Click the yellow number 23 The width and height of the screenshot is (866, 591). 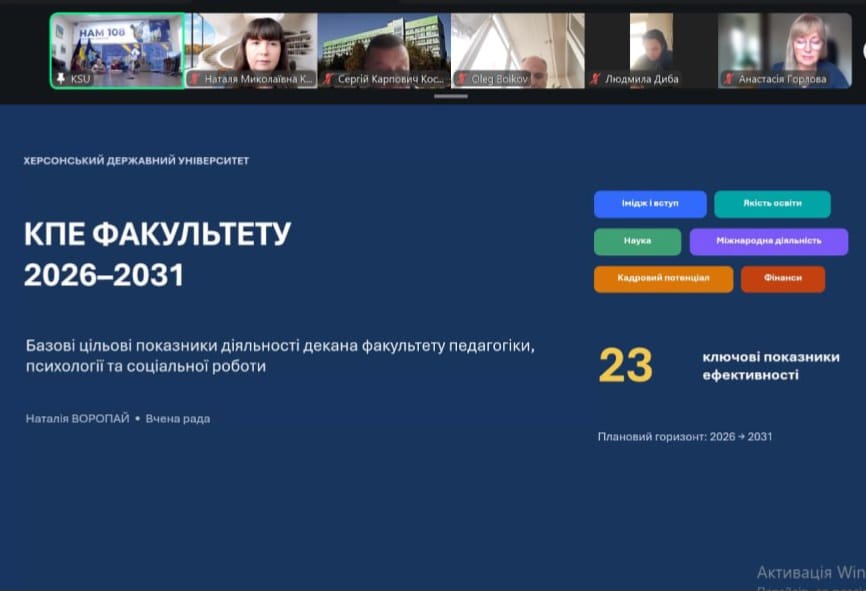click(x=626, y=365)
